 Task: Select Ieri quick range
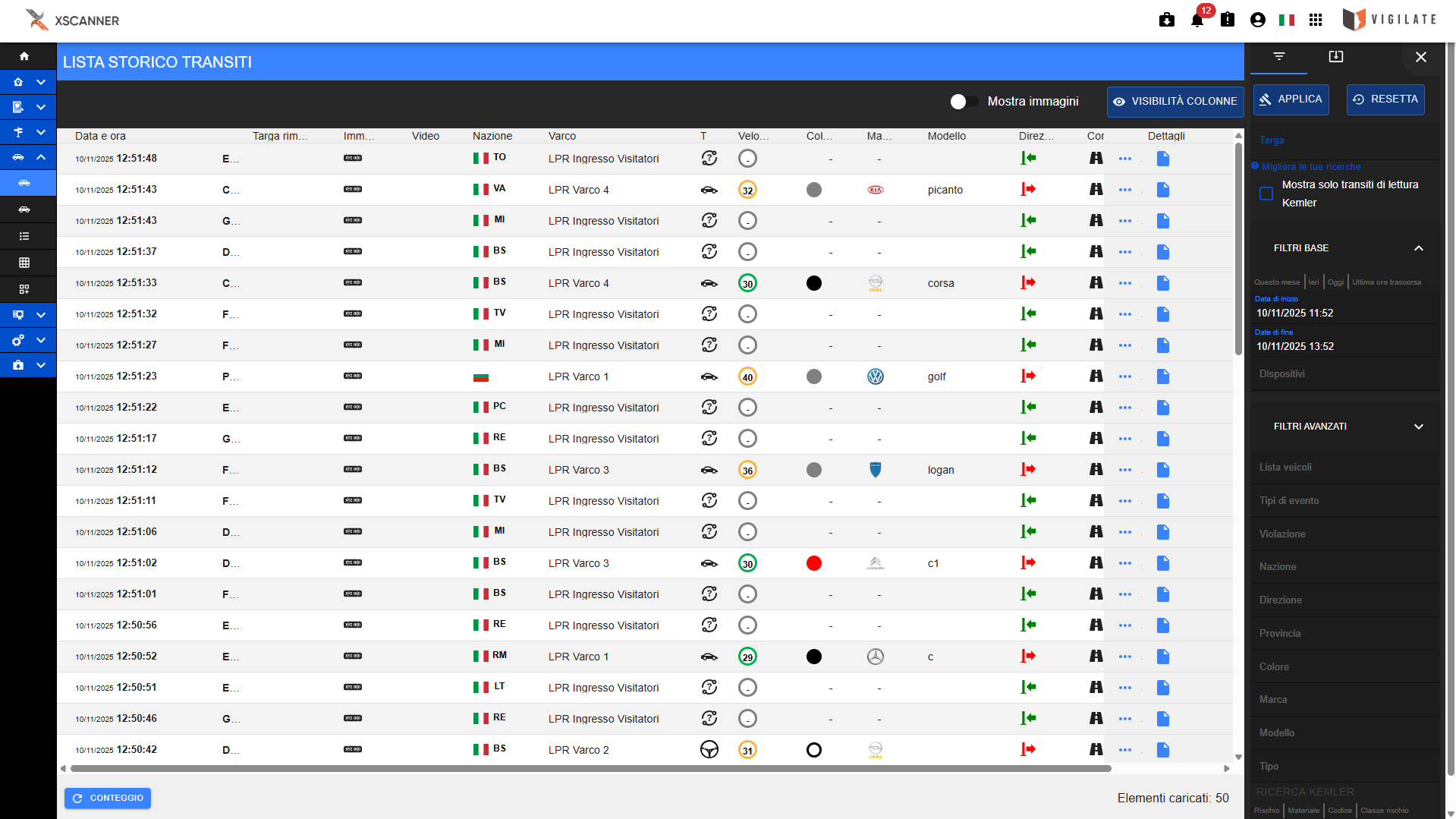click(1314, 282)
